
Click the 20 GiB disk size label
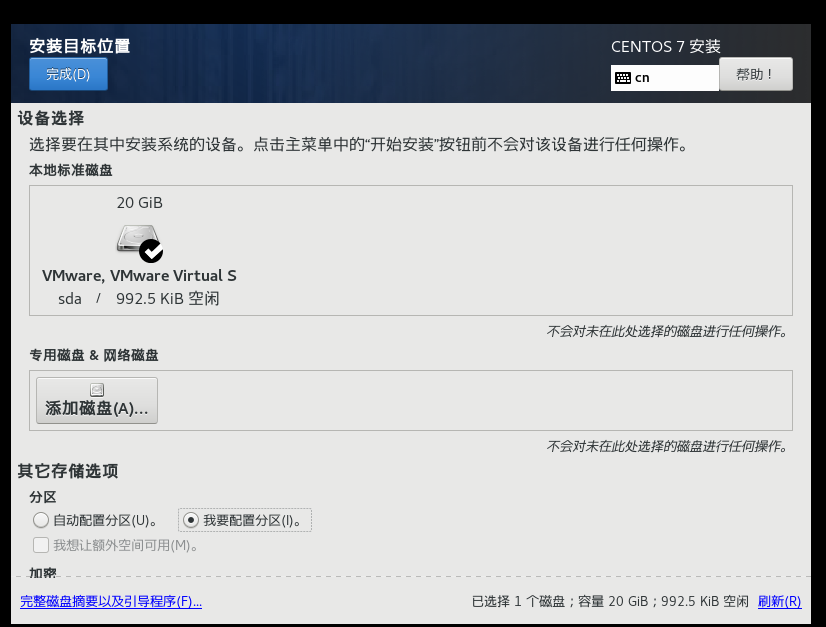[140, 203]
